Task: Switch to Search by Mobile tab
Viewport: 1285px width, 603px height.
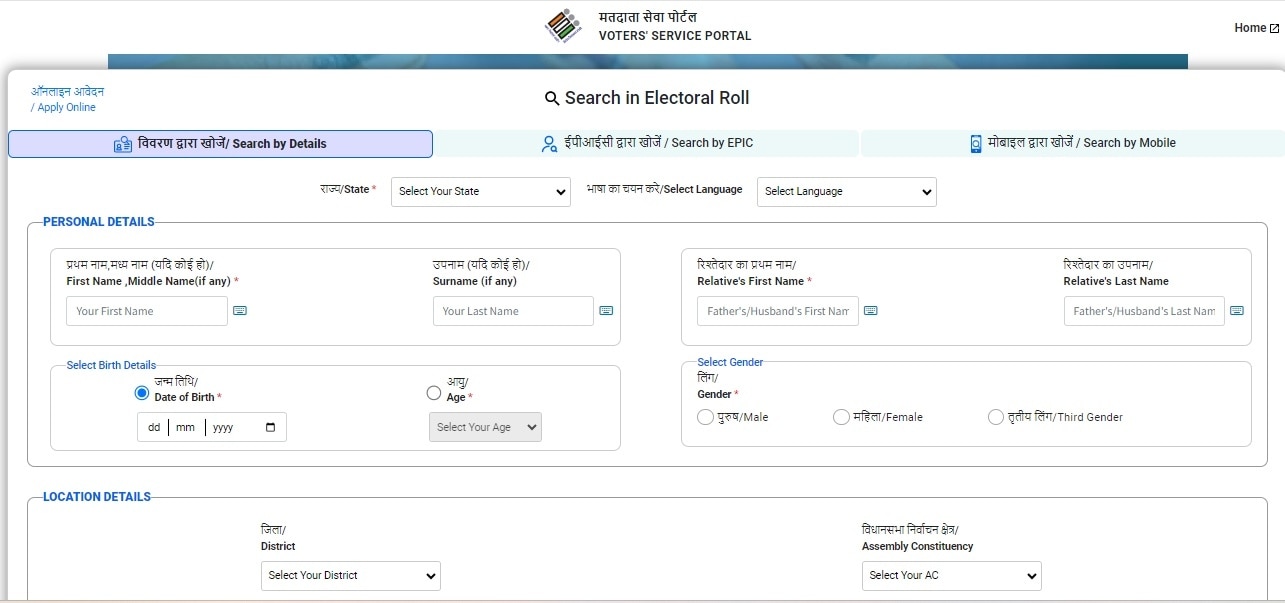Action: point(1072,143)
